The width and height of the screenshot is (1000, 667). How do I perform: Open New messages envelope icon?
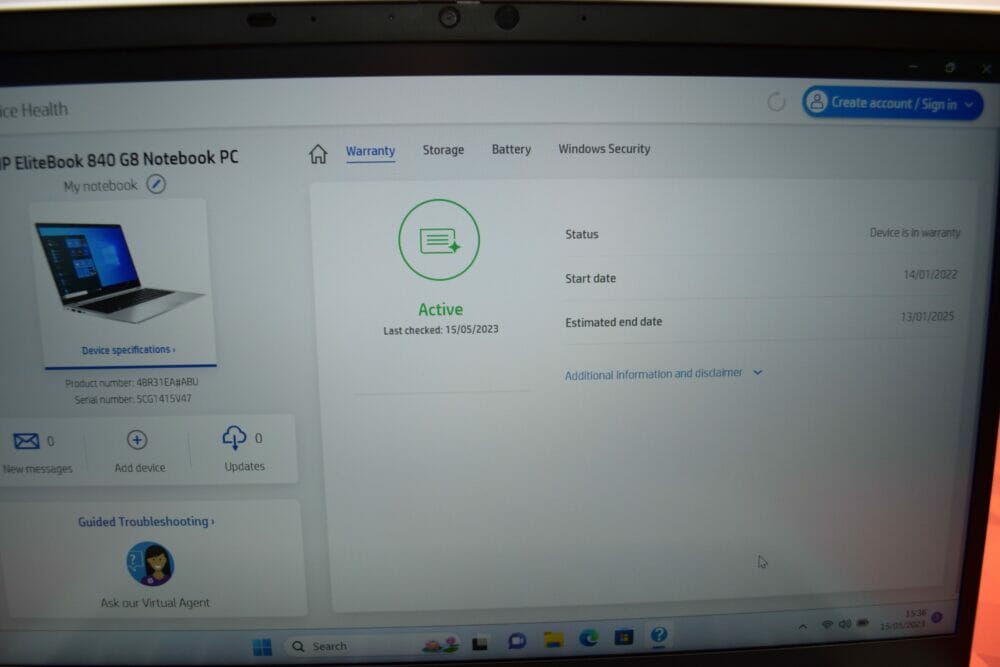(x=26, y=441)
